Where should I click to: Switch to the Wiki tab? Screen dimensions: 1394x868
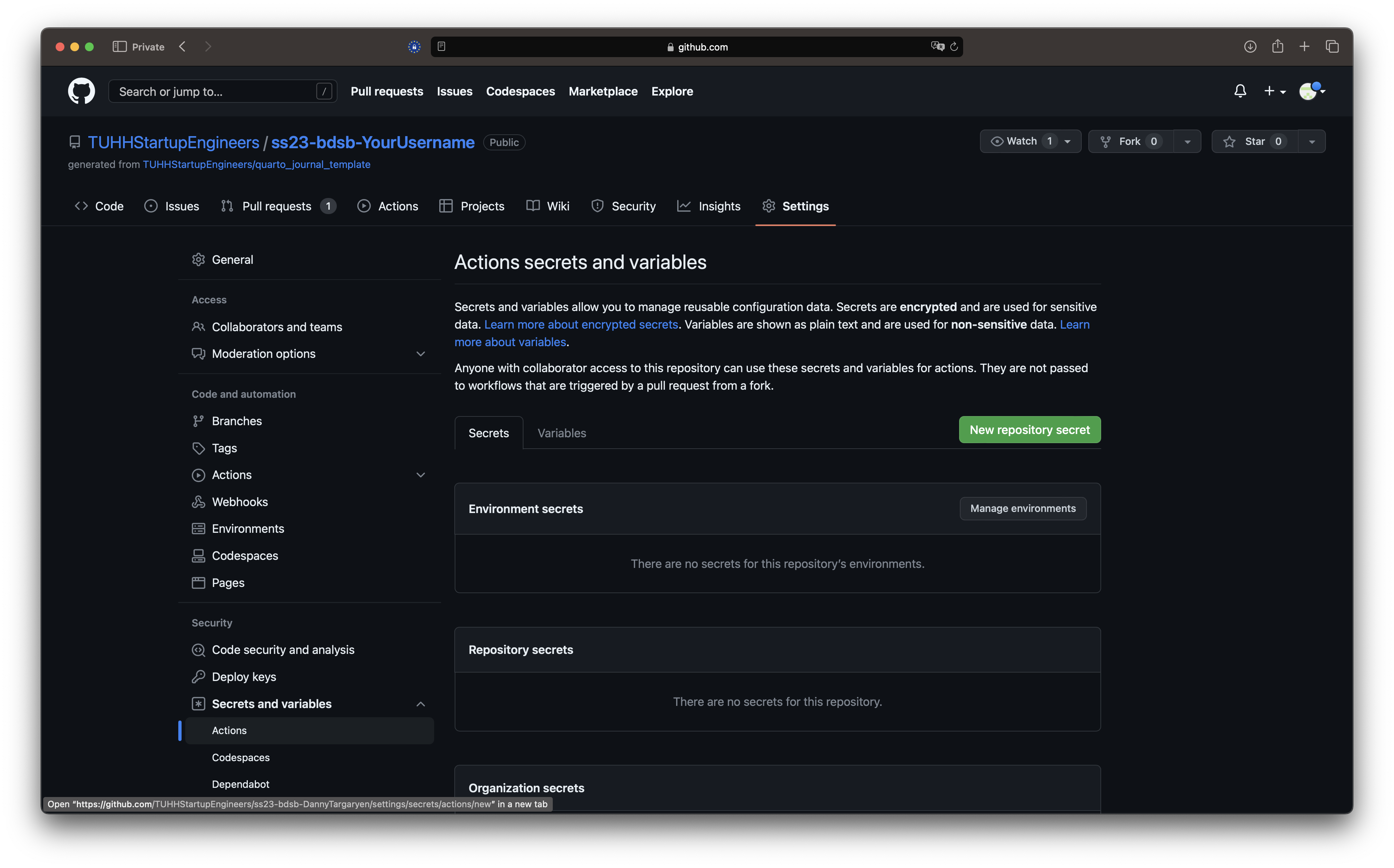pos(548,206)
